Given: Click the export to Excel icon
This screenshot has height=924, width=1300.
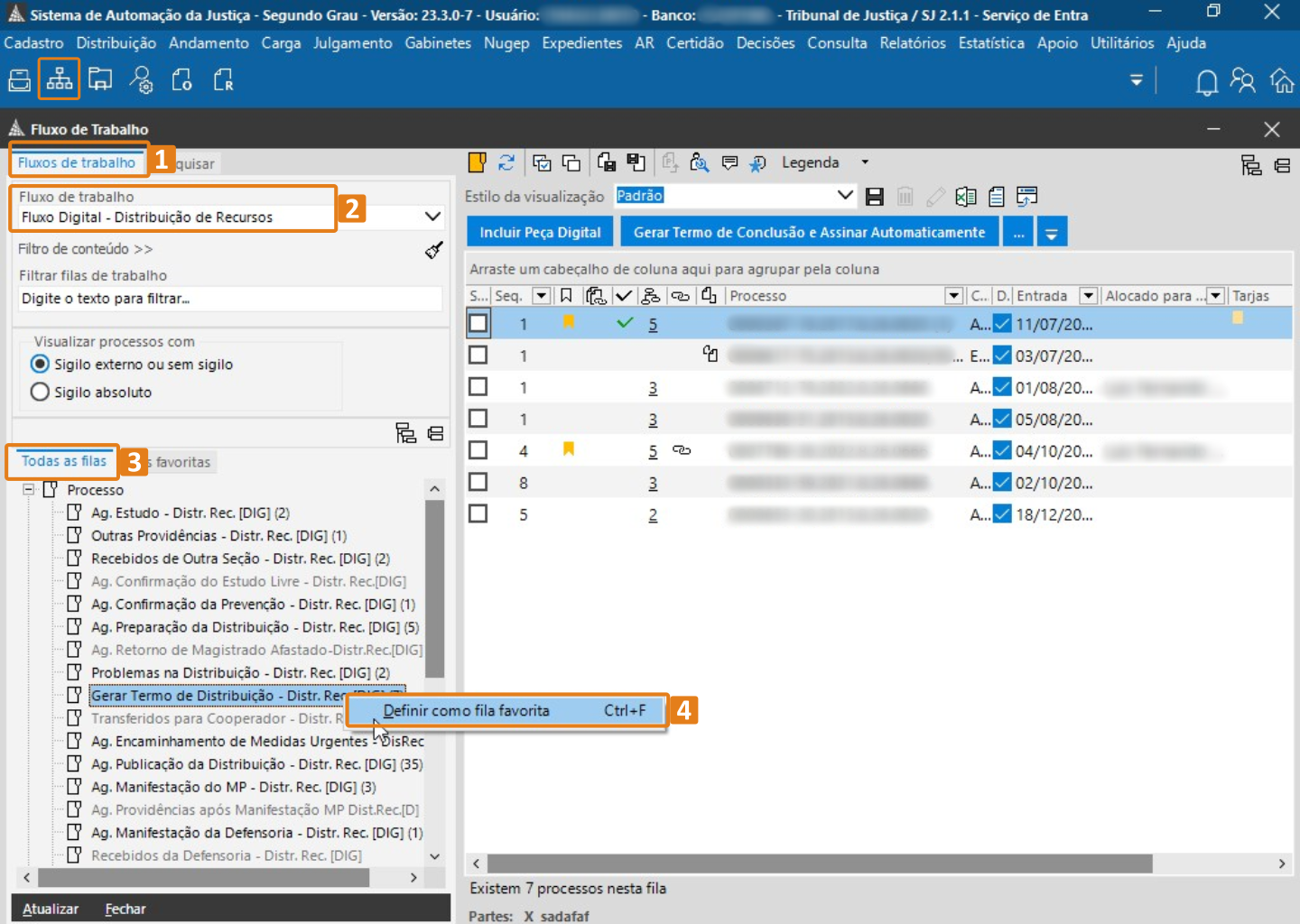Looking at the screenshot, I should coord(966,197).
